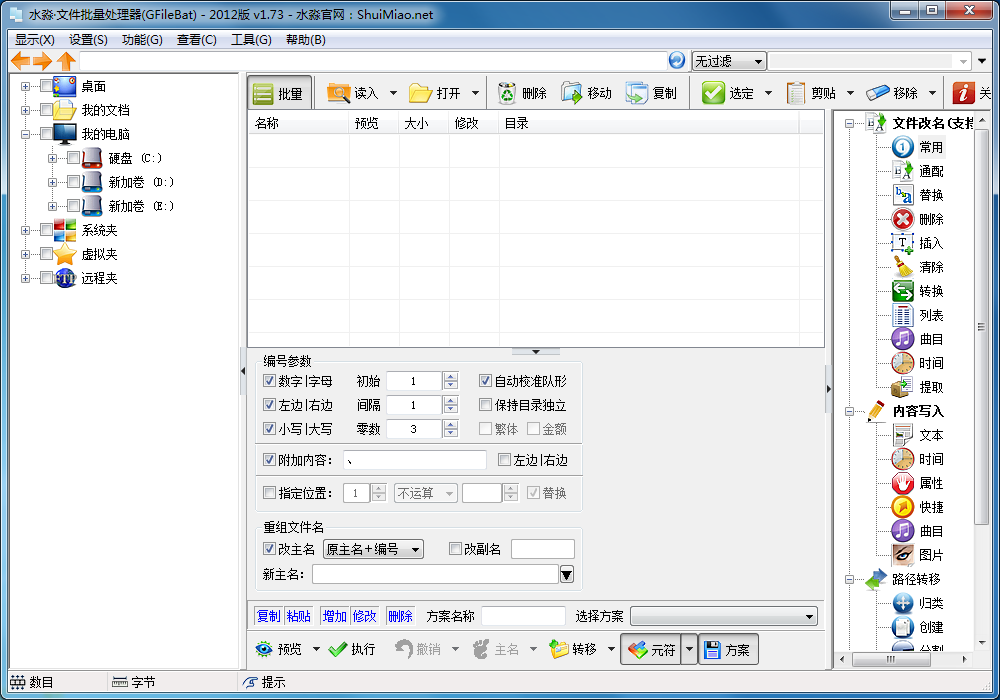Click the 剪贴 clipboard toolbar icon
The image size is (1000, 700).
(795, 93)
